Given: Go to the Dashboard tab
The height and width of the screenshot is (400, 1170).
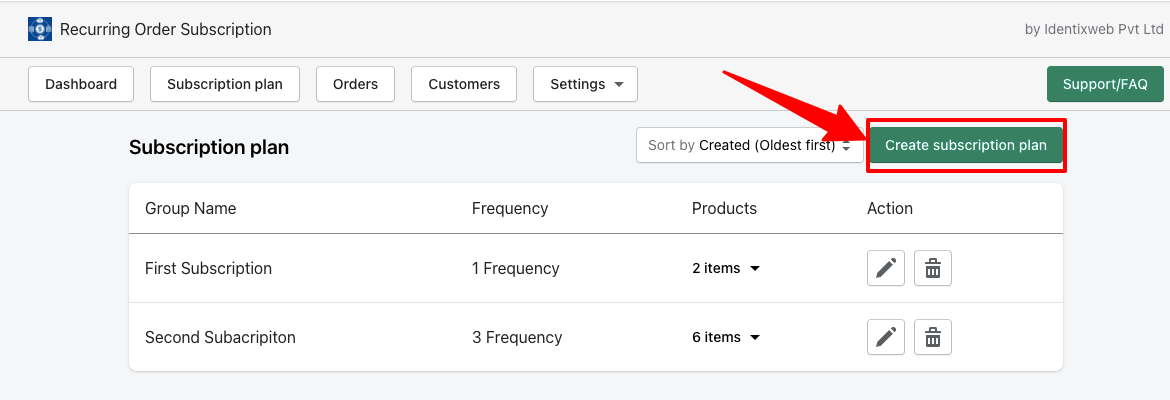Looking at the screenshot, I should [x=81, y=84].
